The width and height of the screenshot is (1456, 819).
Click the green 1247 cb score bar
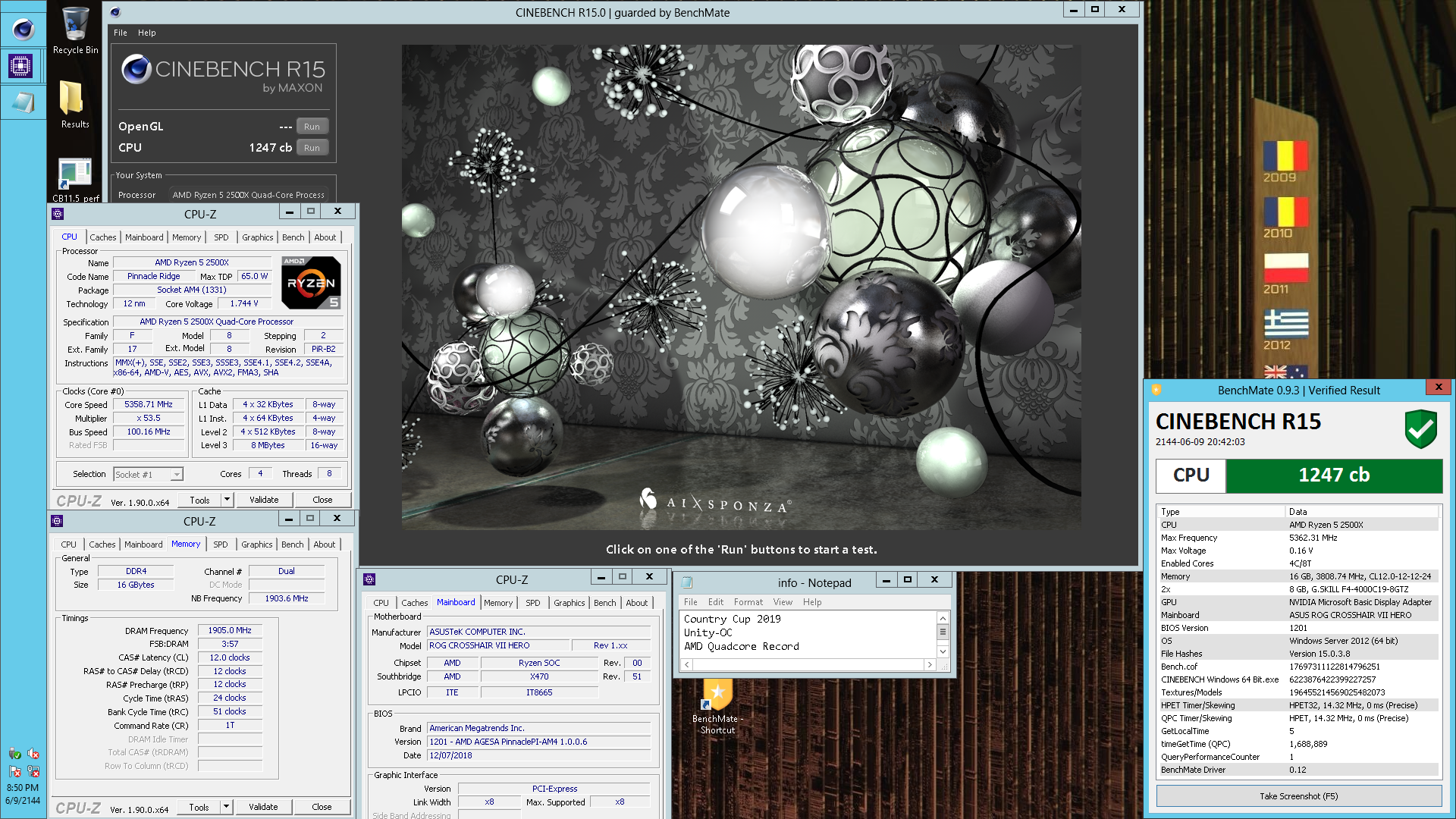1334,475
